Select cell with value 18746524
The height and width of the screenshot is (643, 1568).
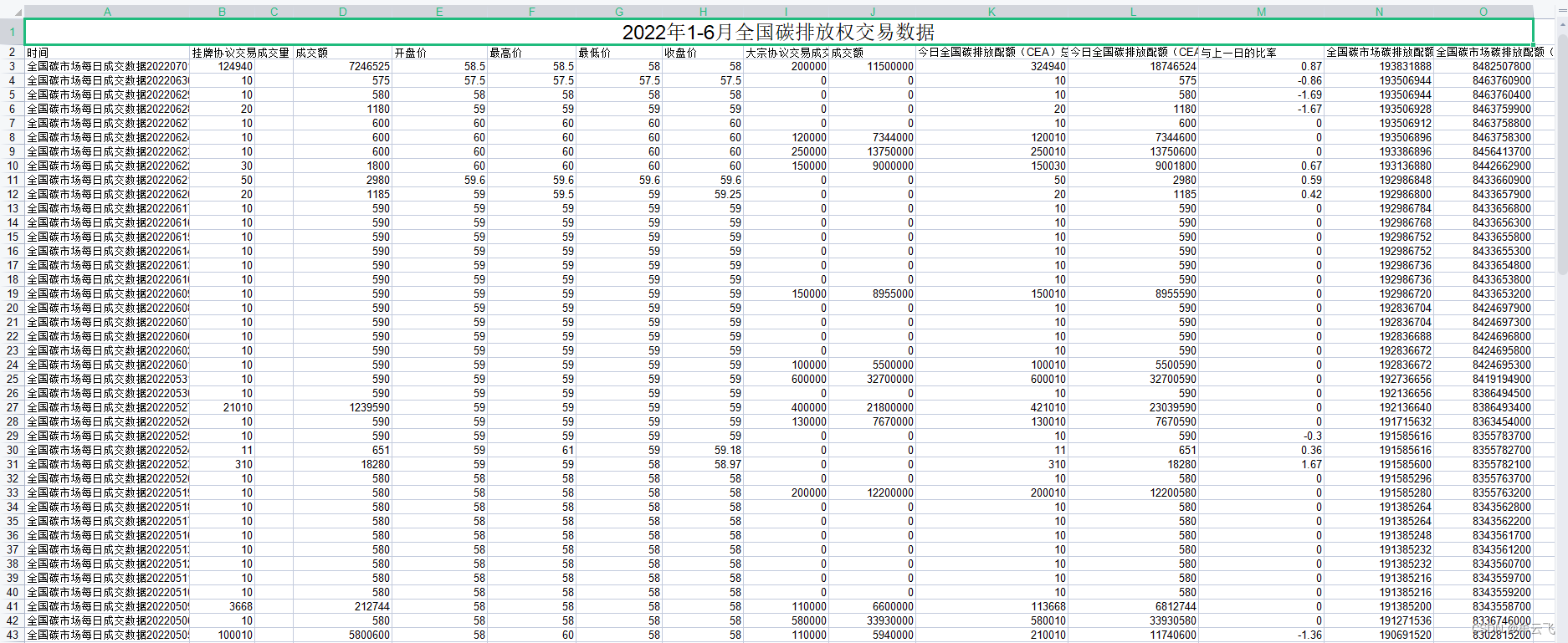[x=1133, y=66]
